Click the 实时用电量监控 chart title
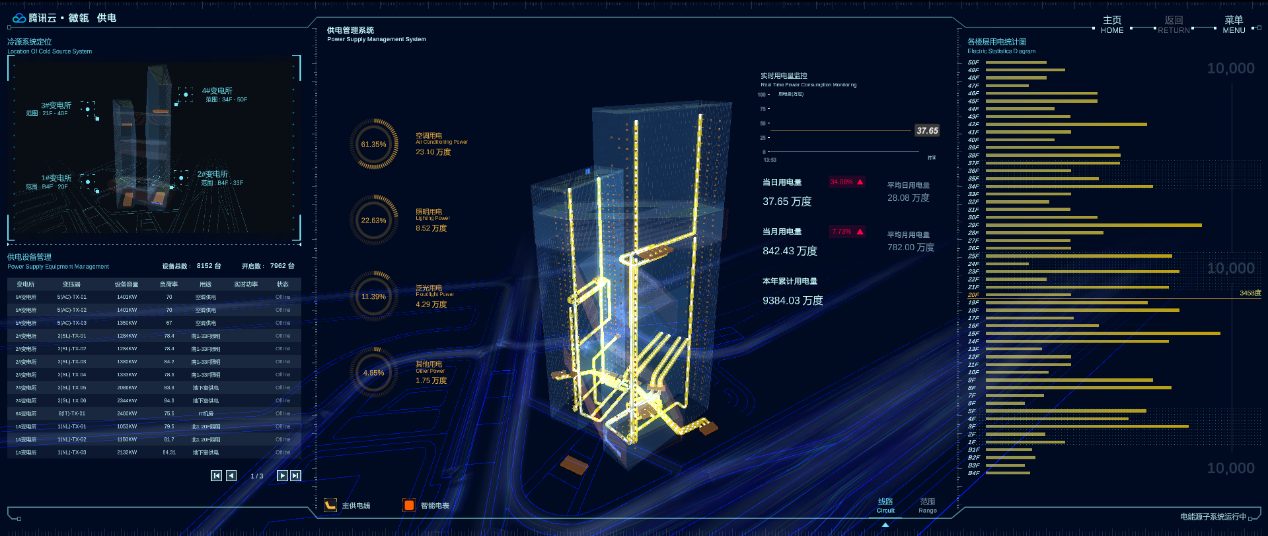The width and height of the screenshot is (1268, 536). pyautogui.click(x=784, y=75)
